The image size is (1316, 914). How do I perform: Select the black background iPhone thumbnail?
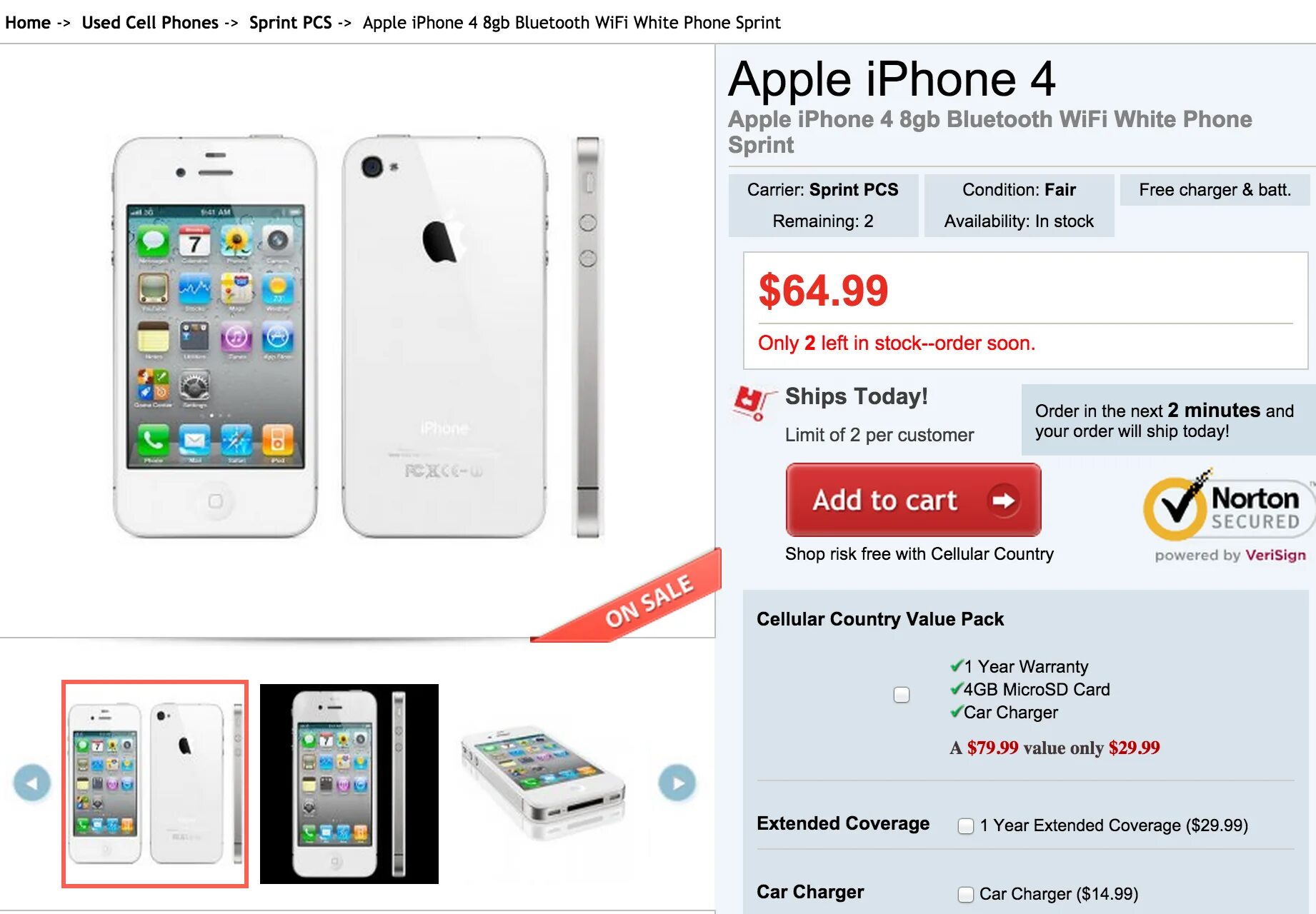point(349,784)
